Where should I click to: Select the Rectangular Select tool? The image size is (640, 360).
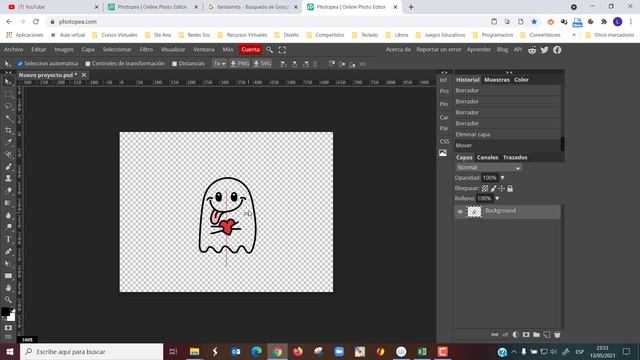point(8,94)
